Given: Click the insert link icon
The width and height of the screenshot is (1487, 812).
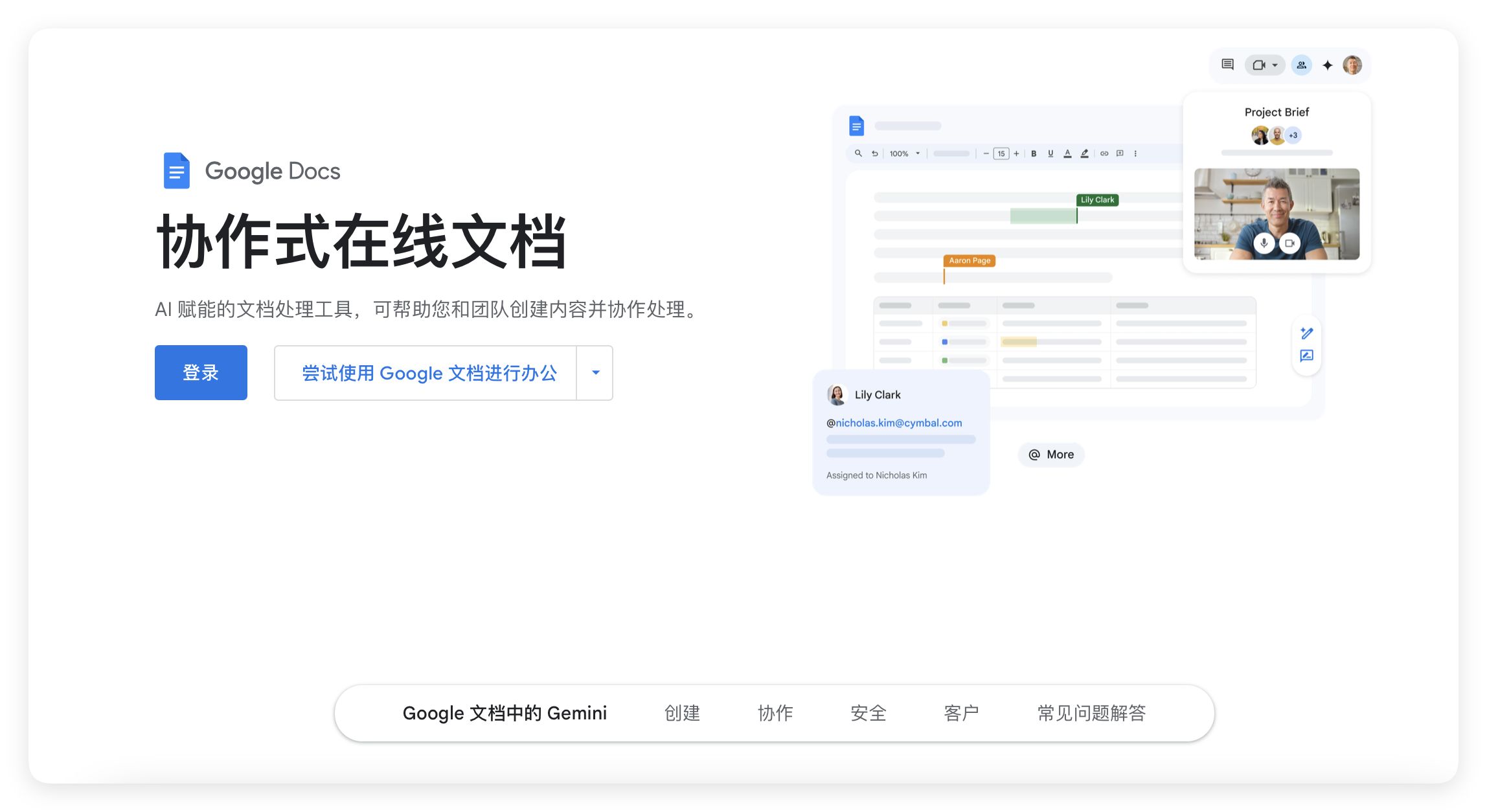Looking at the screenshot, I should point(1104,153).
